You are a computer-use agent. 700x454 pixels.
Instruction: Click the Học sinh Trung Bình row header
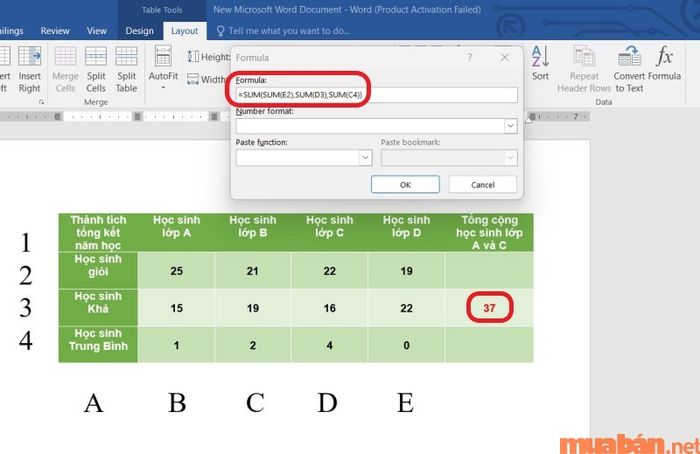(98, 344)
